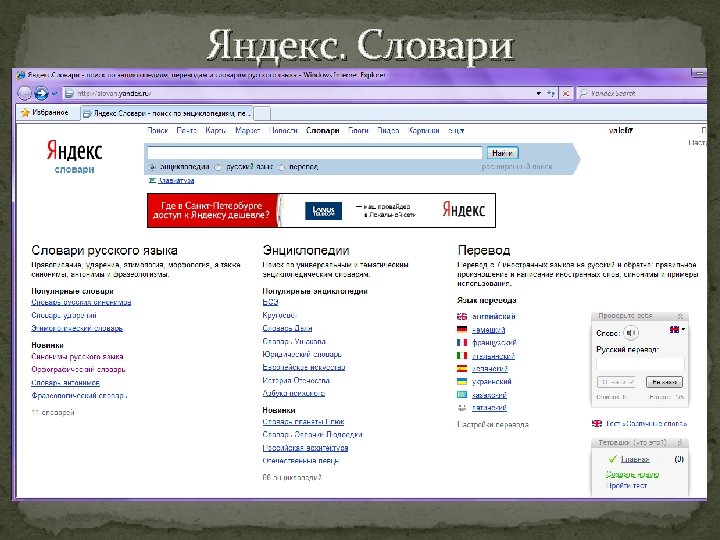Open Маркет in Yandex top navigation
The height and width of the screenshot is (540, 720).
click(x=248, y=130)
